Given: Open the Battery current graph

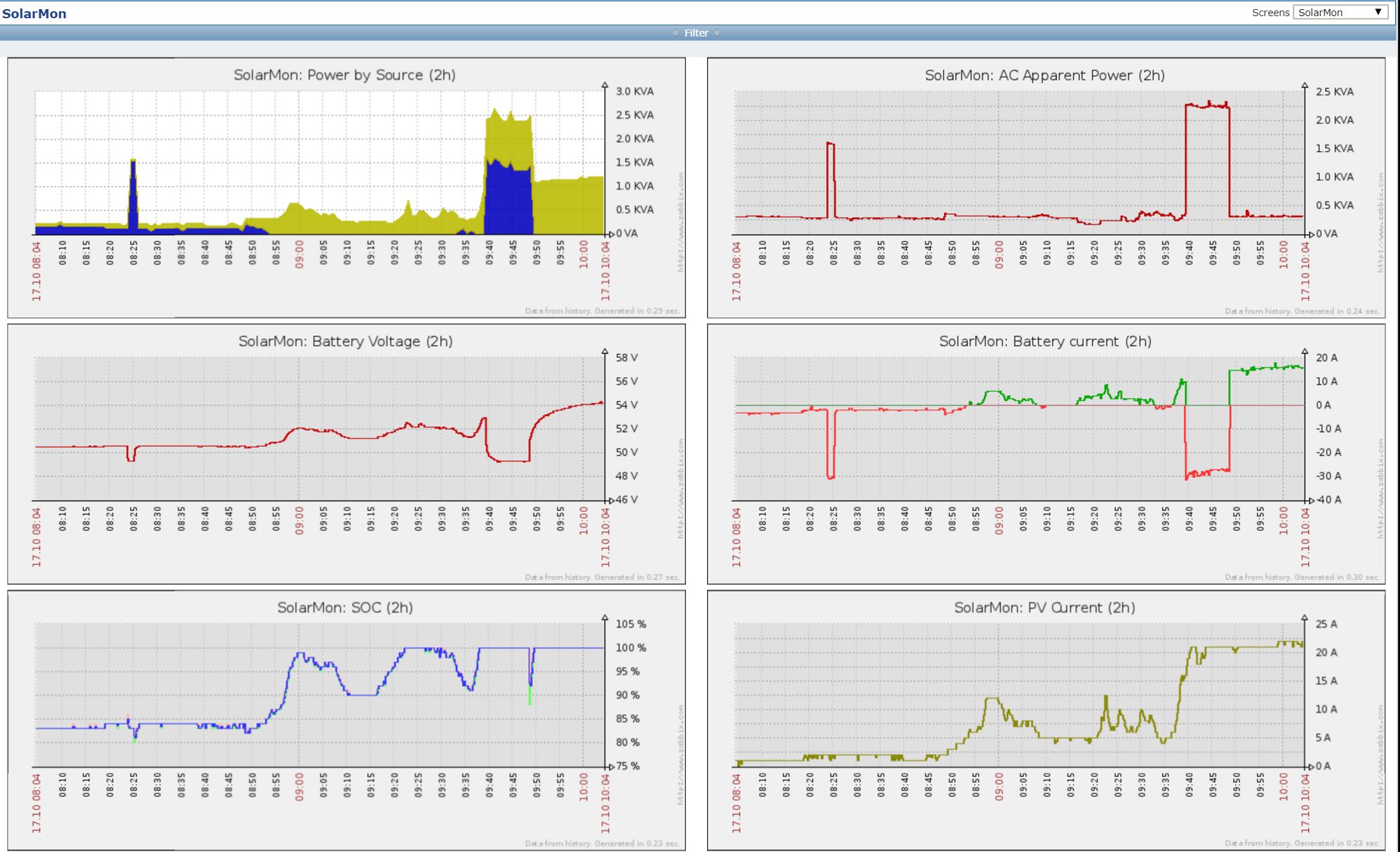Looking at the screenshot, I should click(x=1046, y=454).
